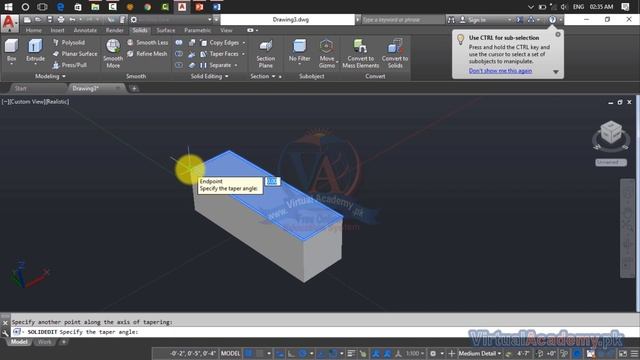The width and height of the screenshot is (640, 360).
Task: Apply Smooth Less to mesh
Action: click(147, 42)
